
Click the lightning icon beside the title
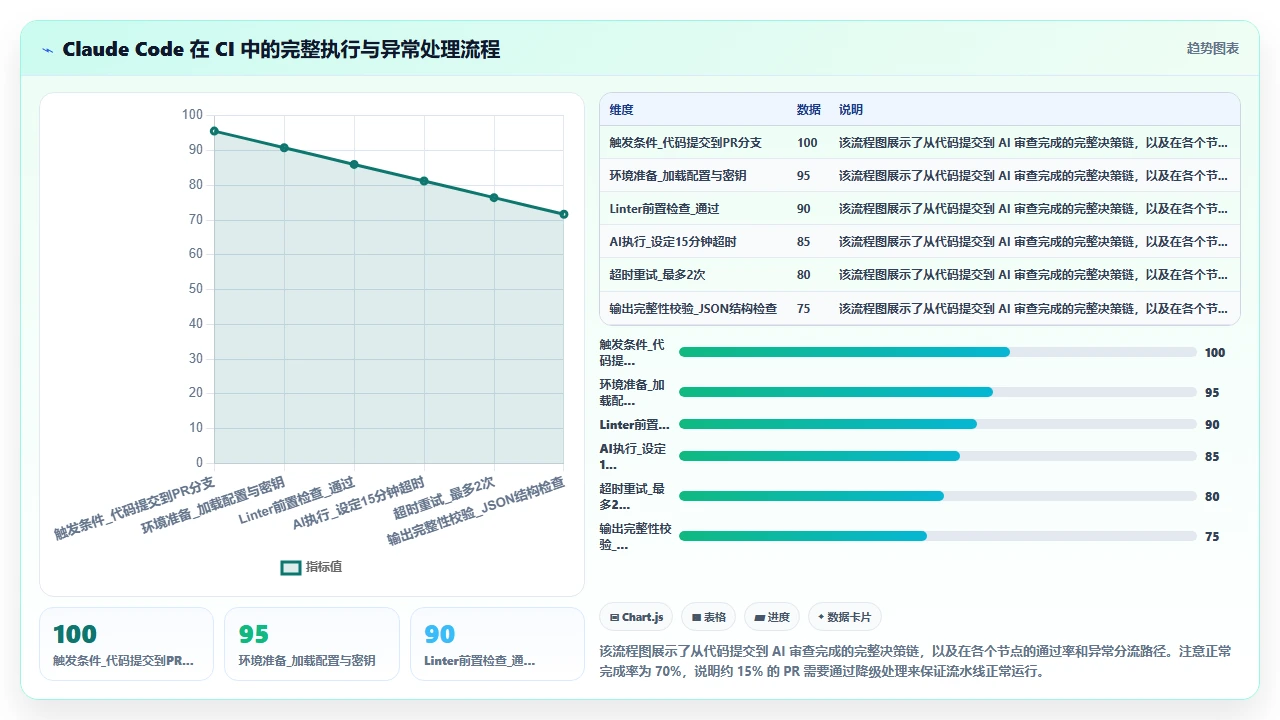(x=48, y=49)
